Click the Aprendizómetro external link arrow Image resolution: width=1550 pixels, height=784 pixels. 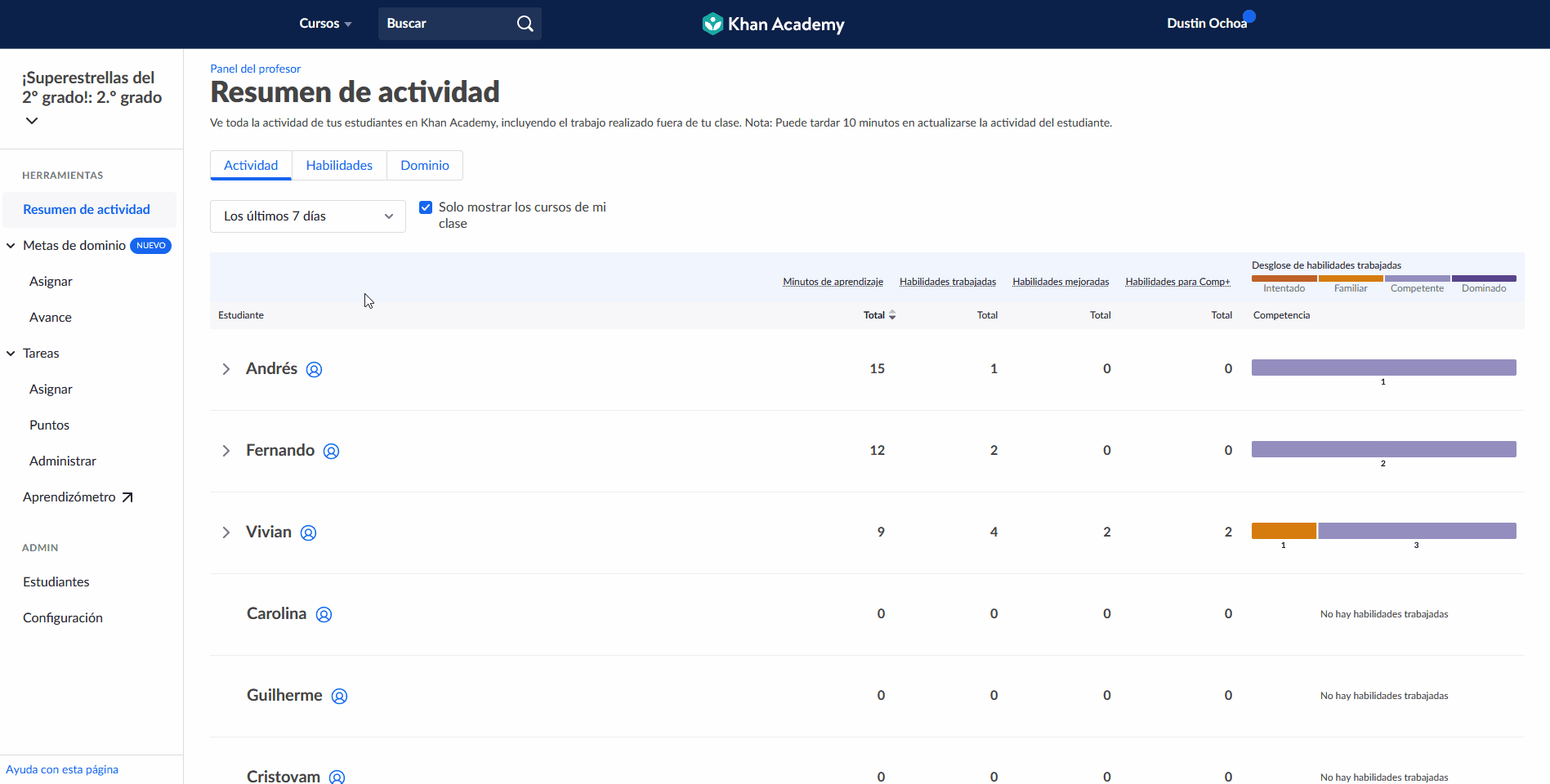127,497
